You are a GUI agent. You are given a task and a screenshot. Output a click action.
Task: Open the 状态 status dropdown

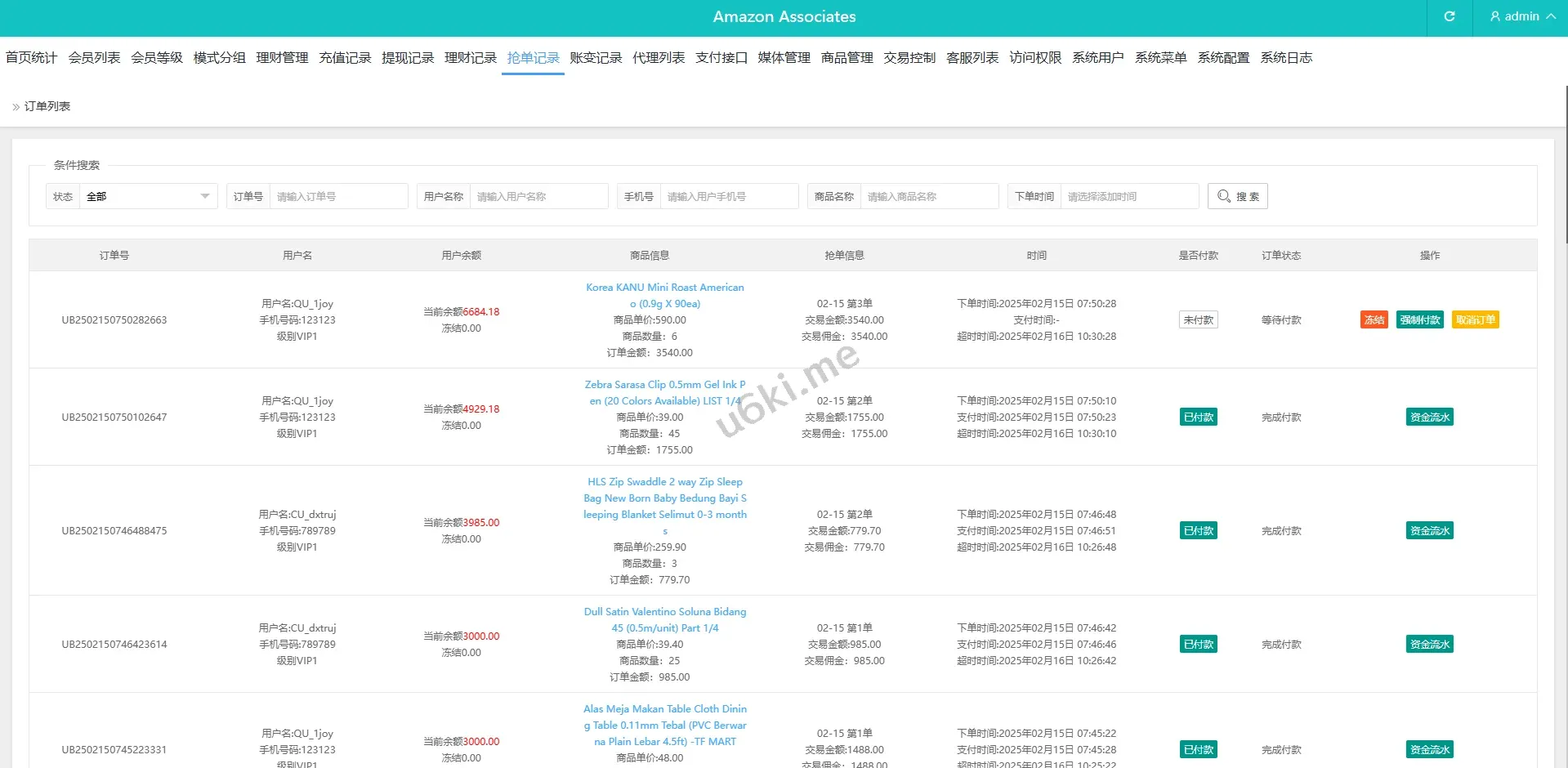tap(147, 196)
